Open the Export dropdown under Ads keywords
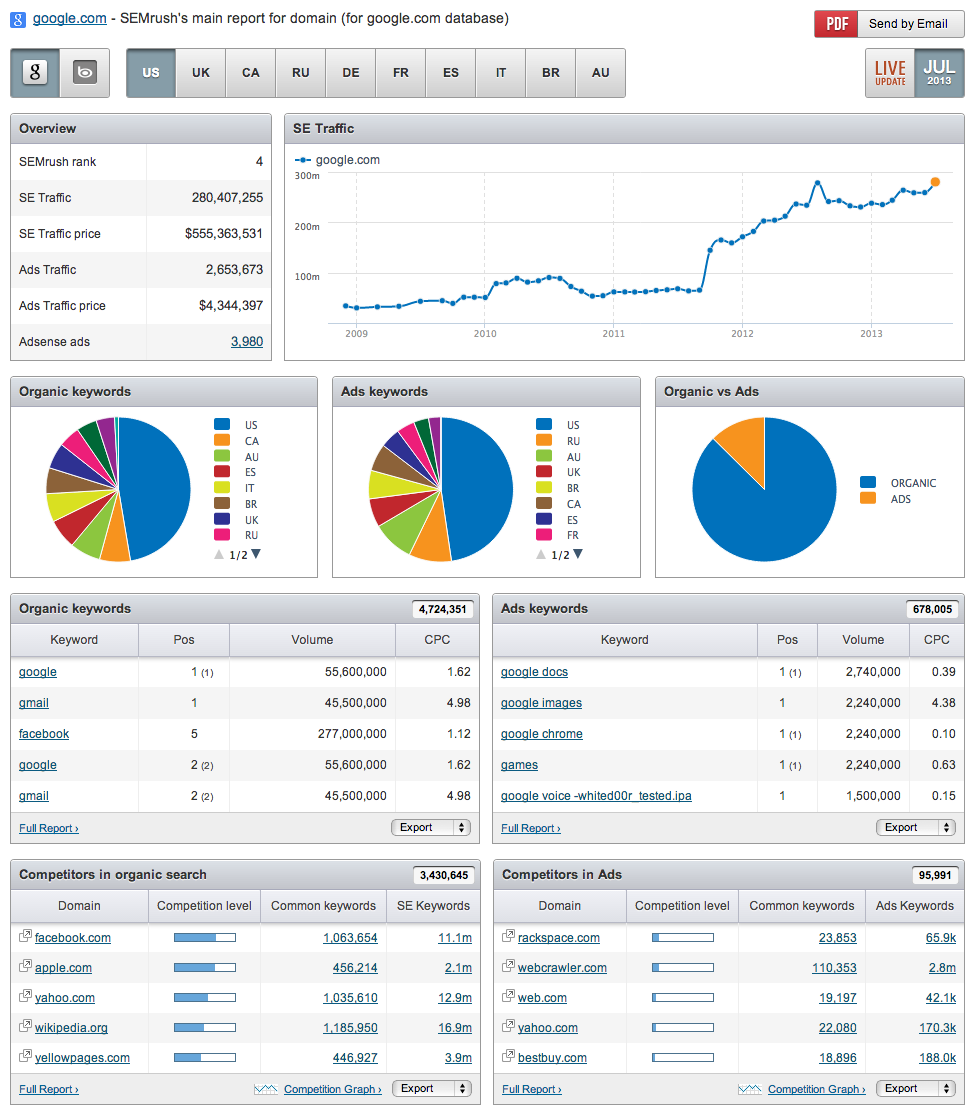The height and width of the screenshot is (1115, 973). click(915, 827)
